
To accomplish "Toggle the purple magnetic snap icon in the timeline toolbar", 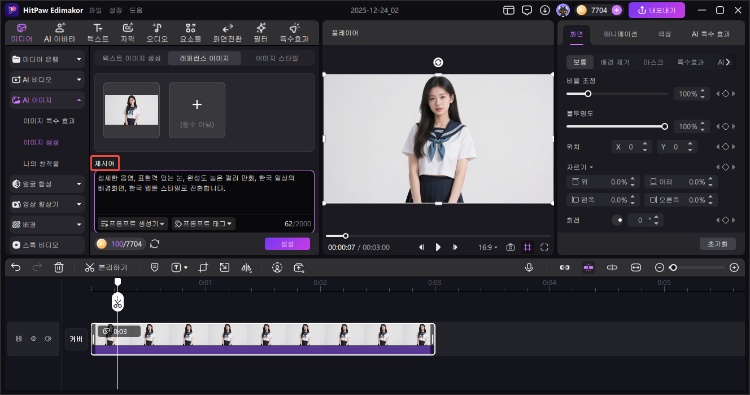I will 588,268.
